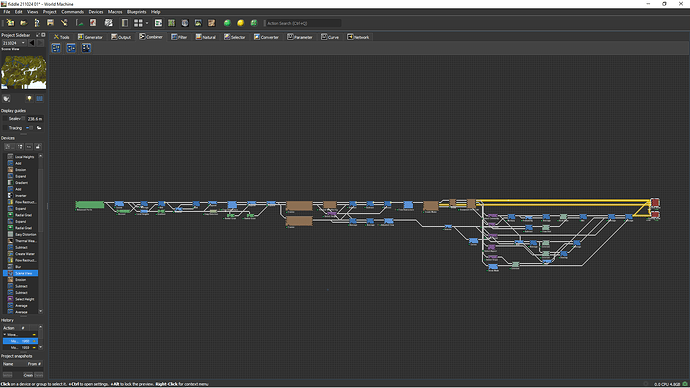The width and height of the screenshot is (690, 388).
Task: Toggle the yellow light bulb preview icon
Action: tap(29, 99)
